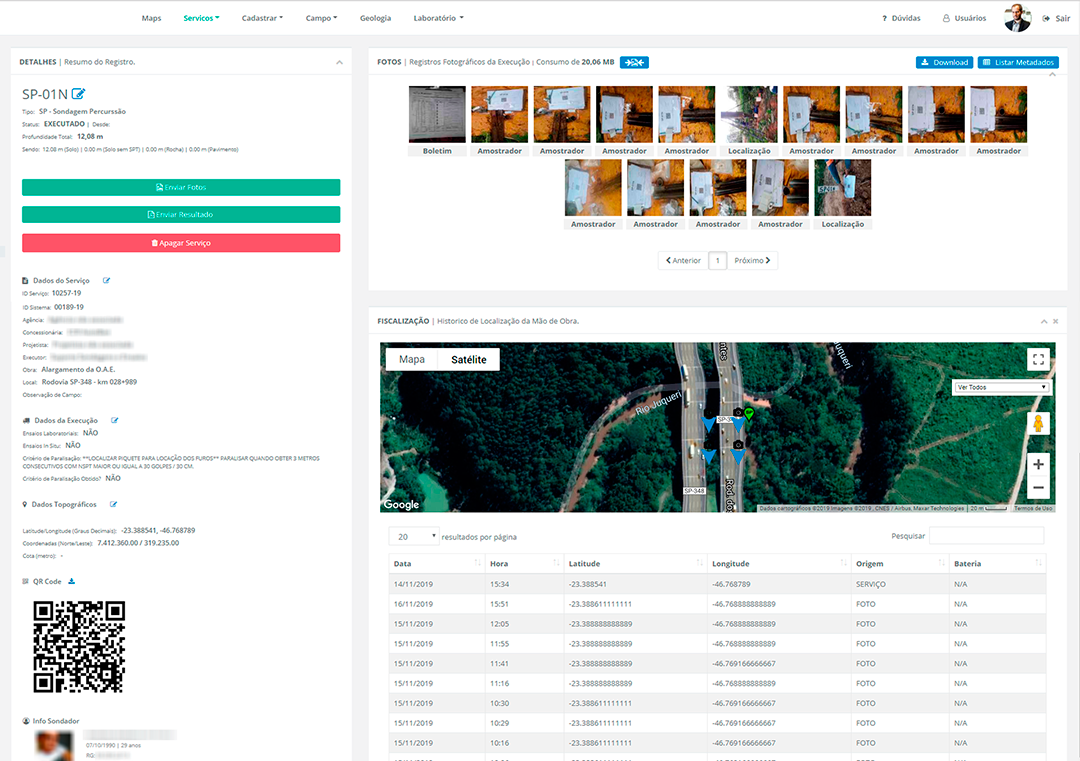
Task: Select the 14/11/2019 table row date
Action: point(413,584)
